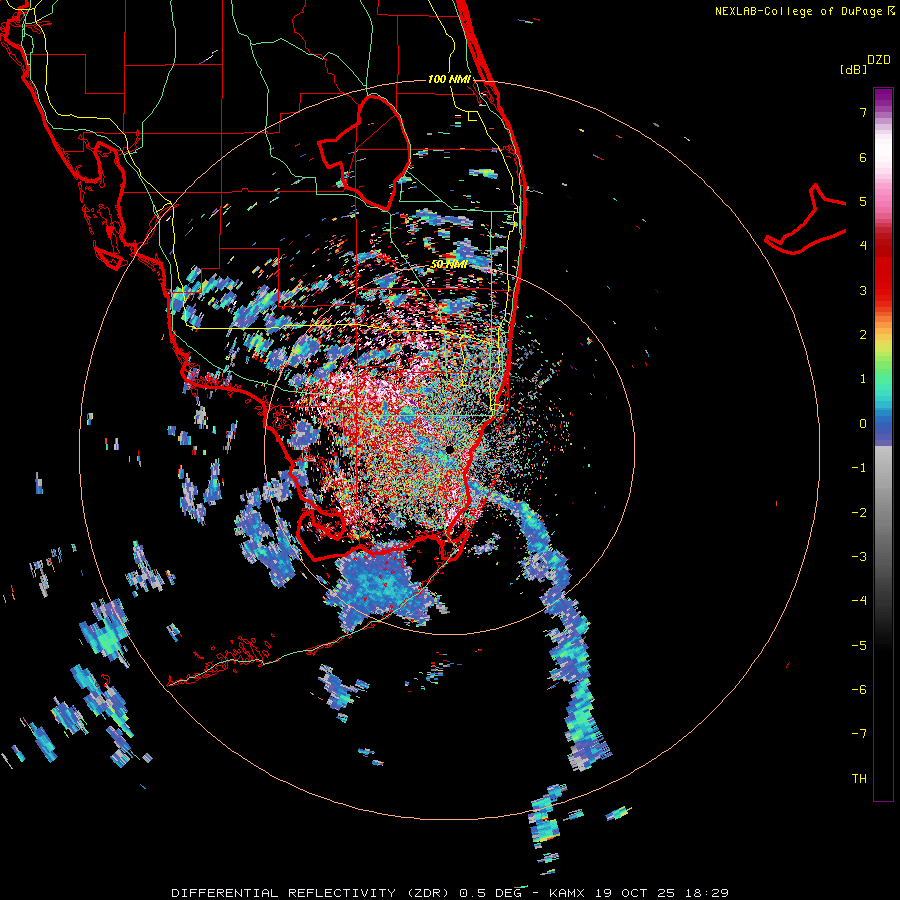The width and height of the screenshot is (900, 900).
Task: Click the DZD product label above colorbar
Action: coord(879,60)
